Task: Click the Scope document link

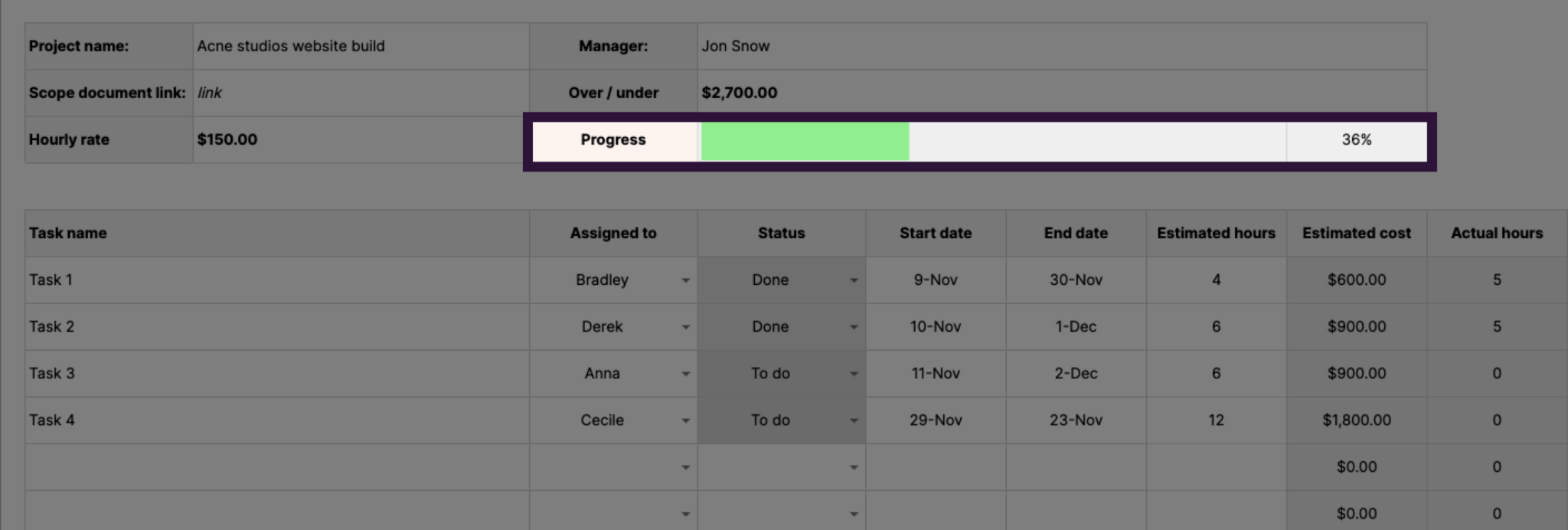Action: (x=209, y=93)
